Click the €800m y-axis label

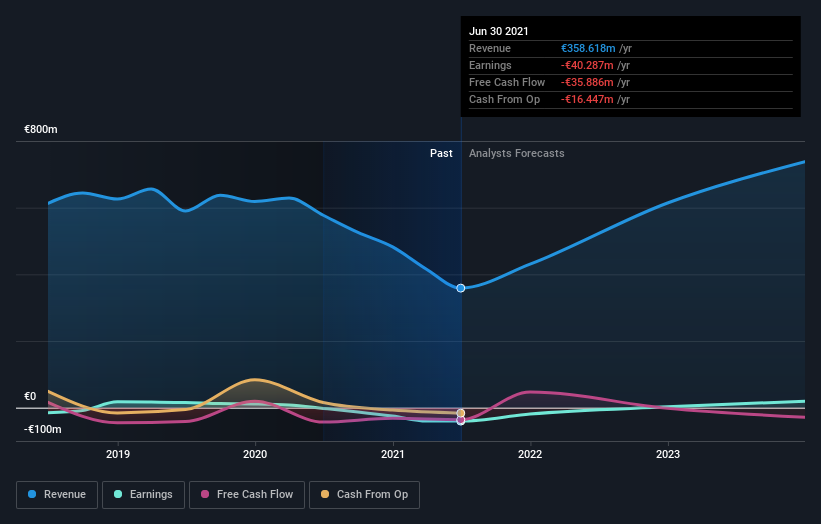pyautogui.click(x=41, y=129)
